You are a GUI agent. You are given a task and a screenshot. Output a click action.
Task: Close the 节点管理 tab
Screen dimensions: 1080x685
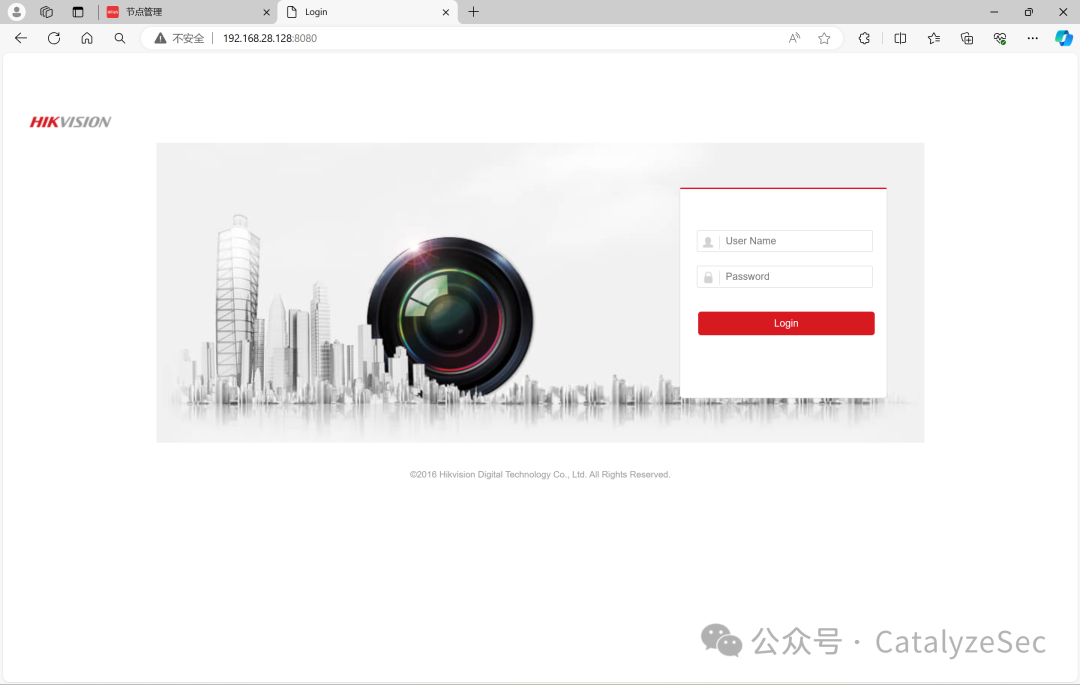267,12
